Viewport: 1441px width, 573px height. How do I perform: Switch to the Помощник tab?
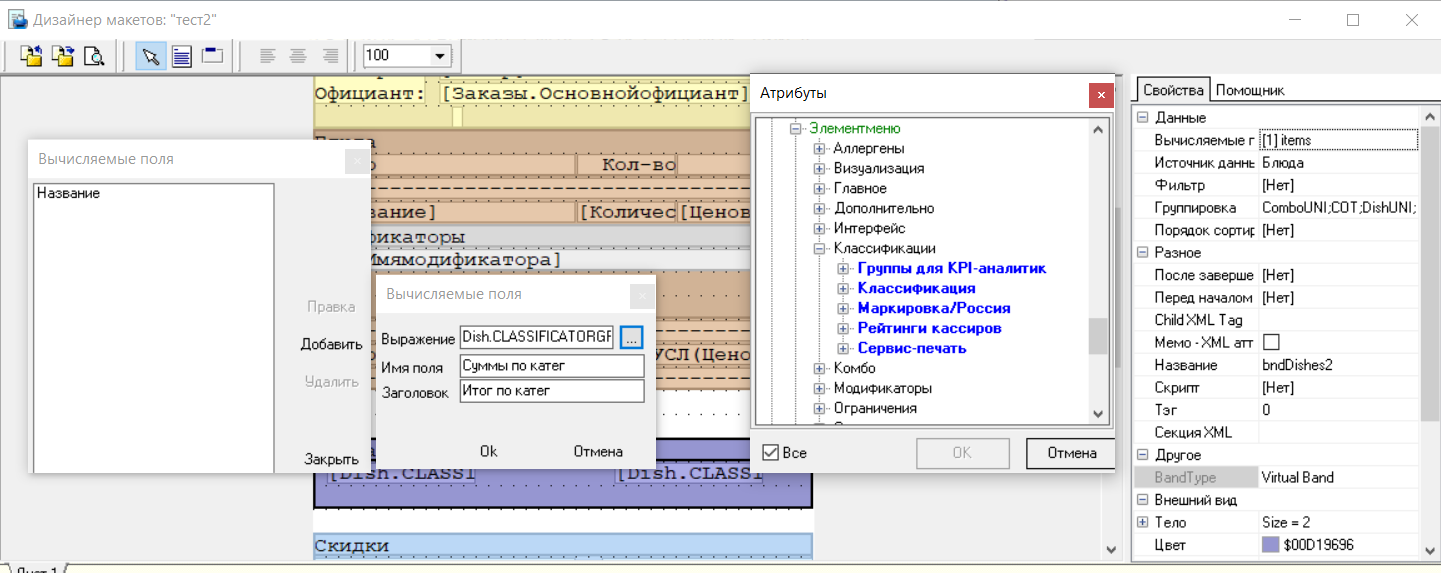pos(1249,90)
